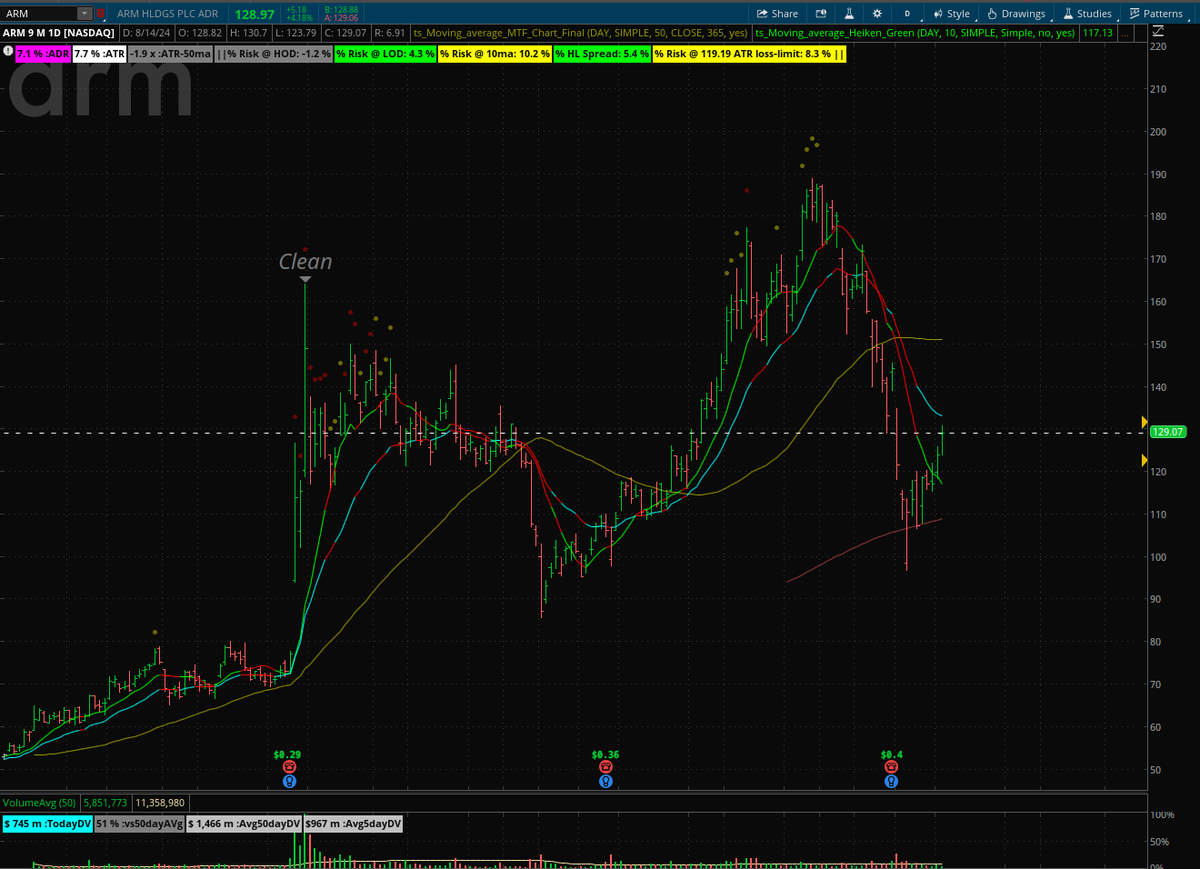The height and width of the screenshot is (869, 1200).
Task: Click the '51 % :vs50dayAVg' label
Action: [x=140, y=824]
